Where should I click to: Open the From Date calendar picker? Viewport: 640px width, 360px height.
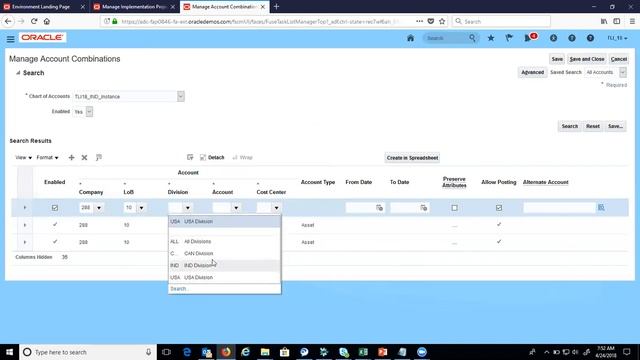click(379, 208)
